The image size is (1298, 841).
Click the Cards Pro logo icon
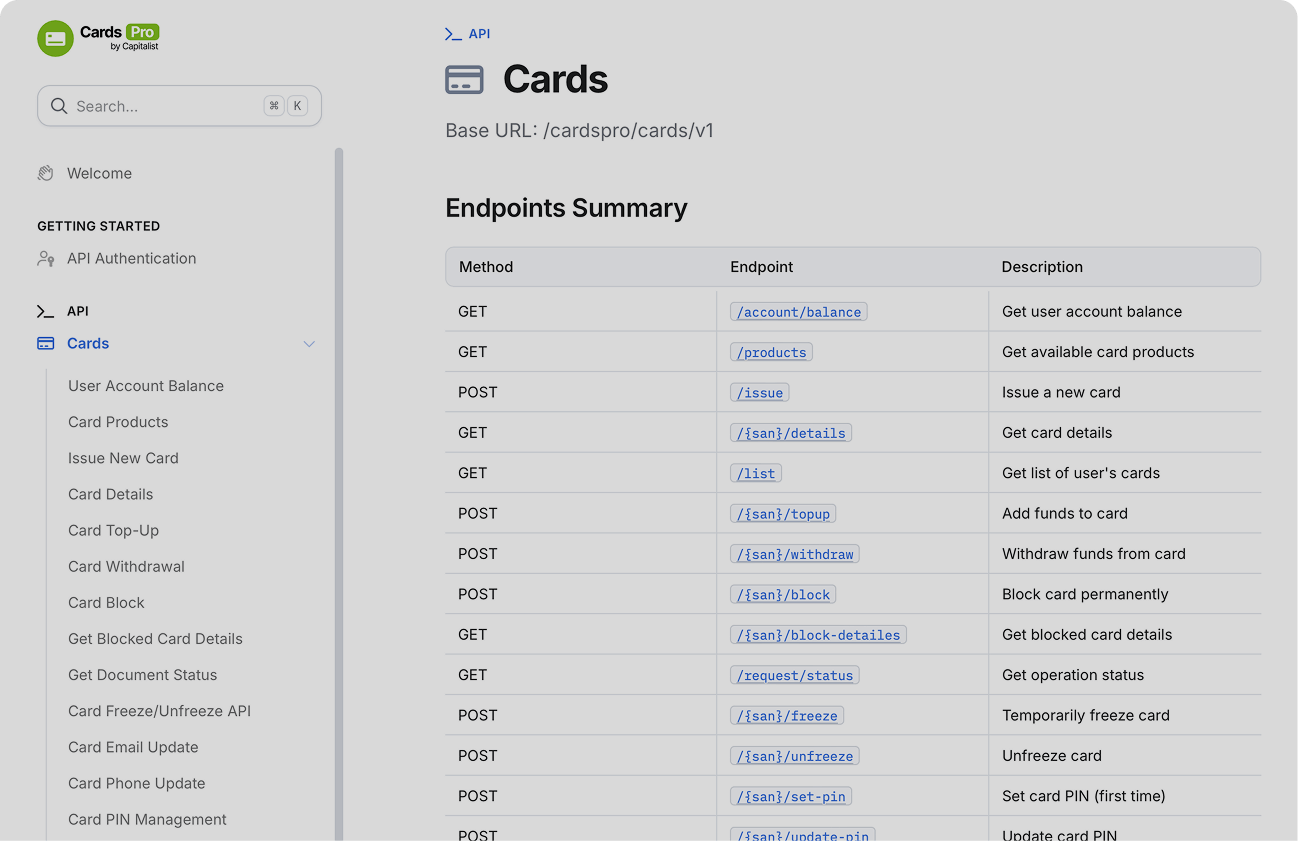coord(55,38)
